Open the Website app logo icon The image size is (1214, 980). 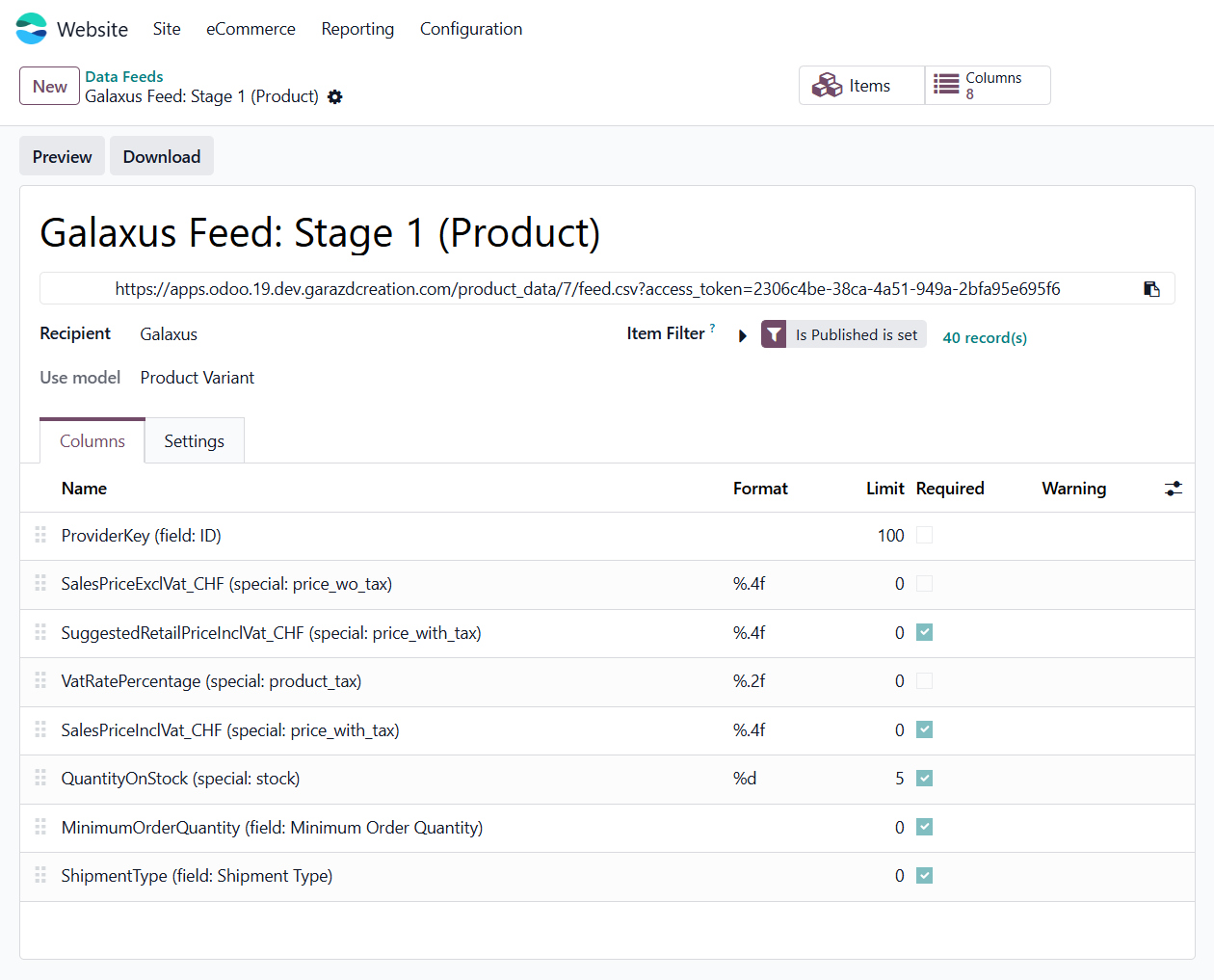click(31, 29)
